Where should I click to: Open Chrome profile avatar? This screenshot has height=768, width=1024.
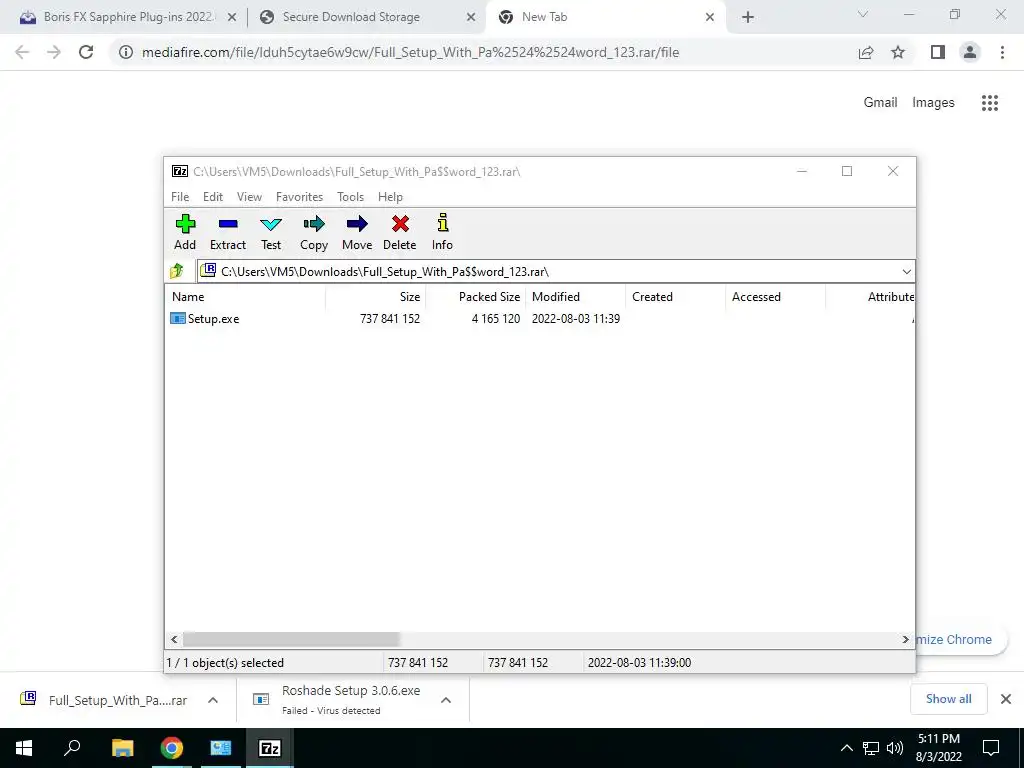(x=970, y=52)
